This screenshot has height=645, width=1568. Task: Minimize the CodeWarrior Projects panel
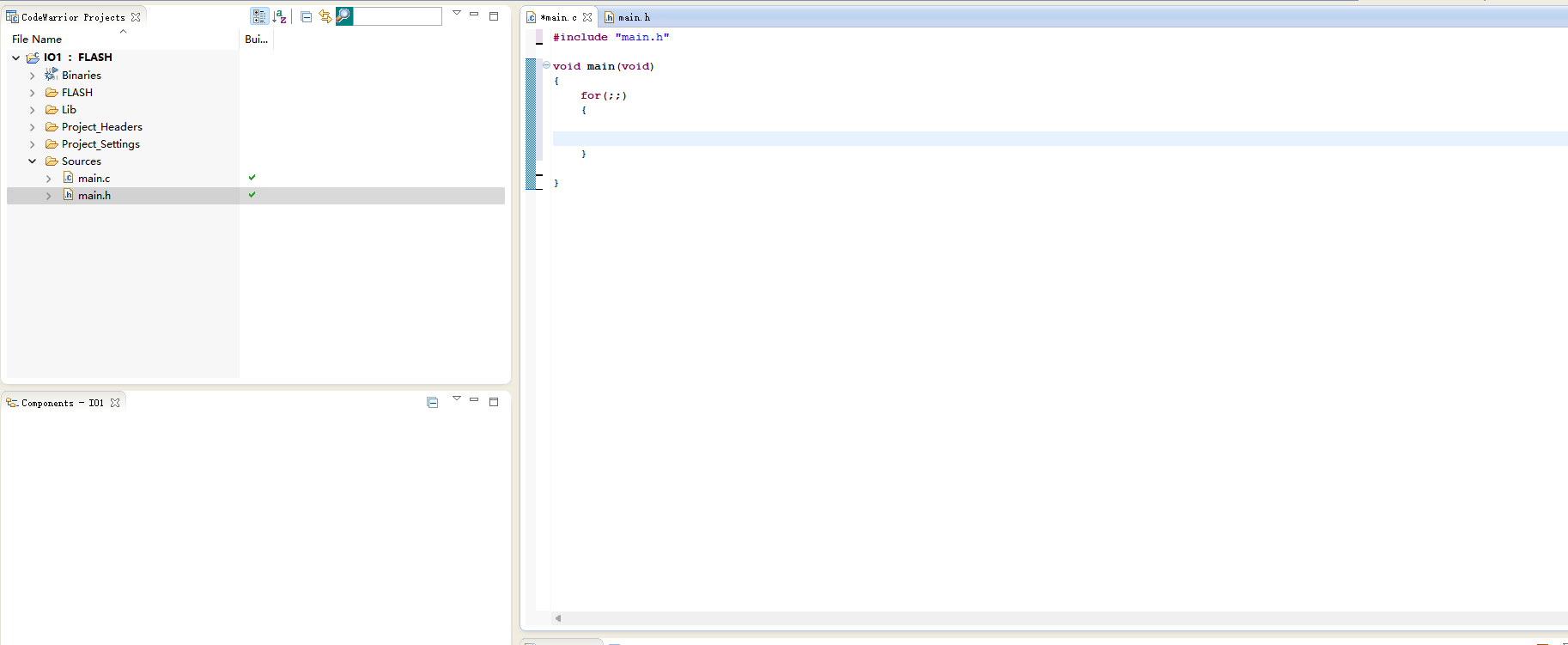pos(474,14)
